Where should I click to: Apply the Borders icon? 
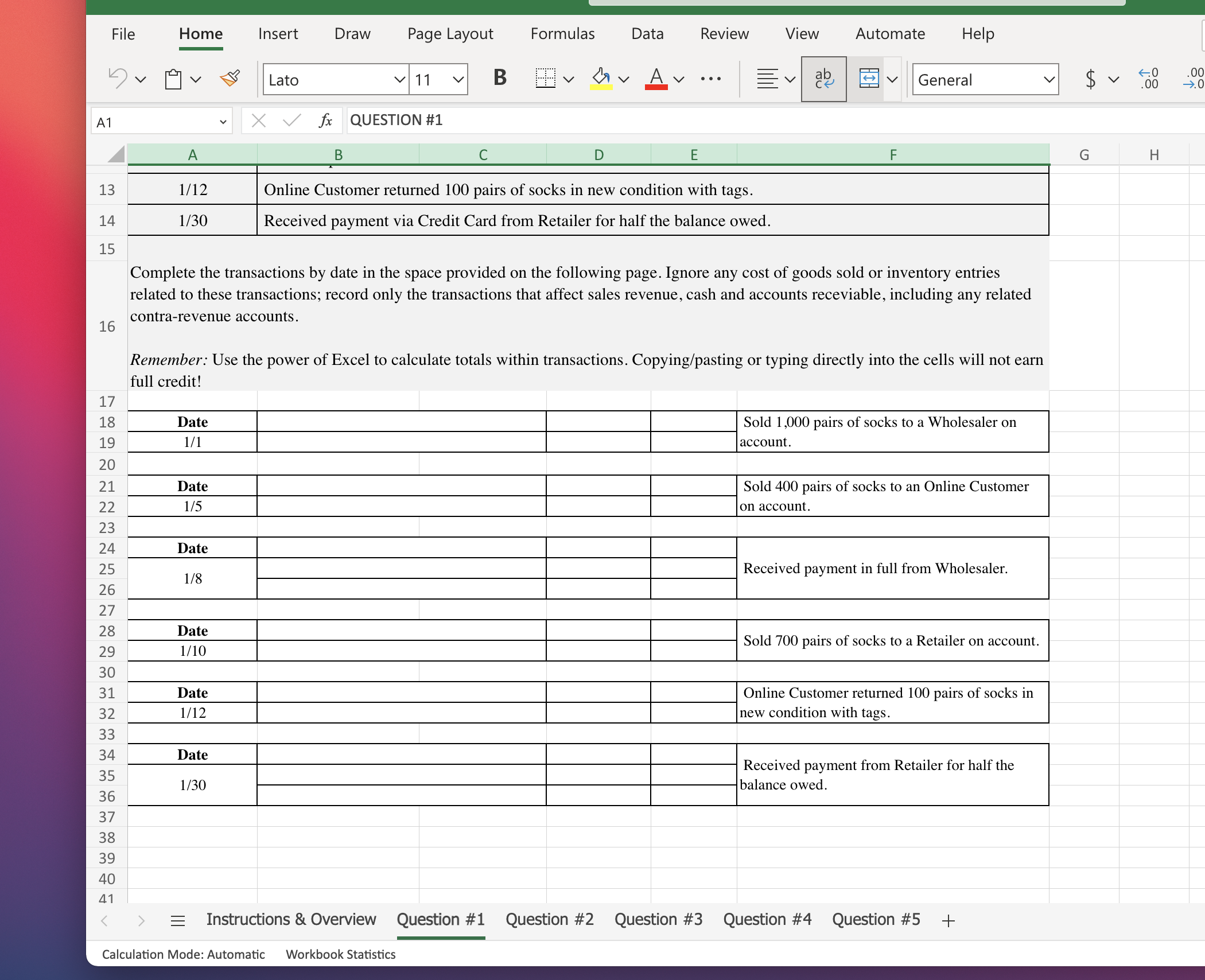pos(545,79)
